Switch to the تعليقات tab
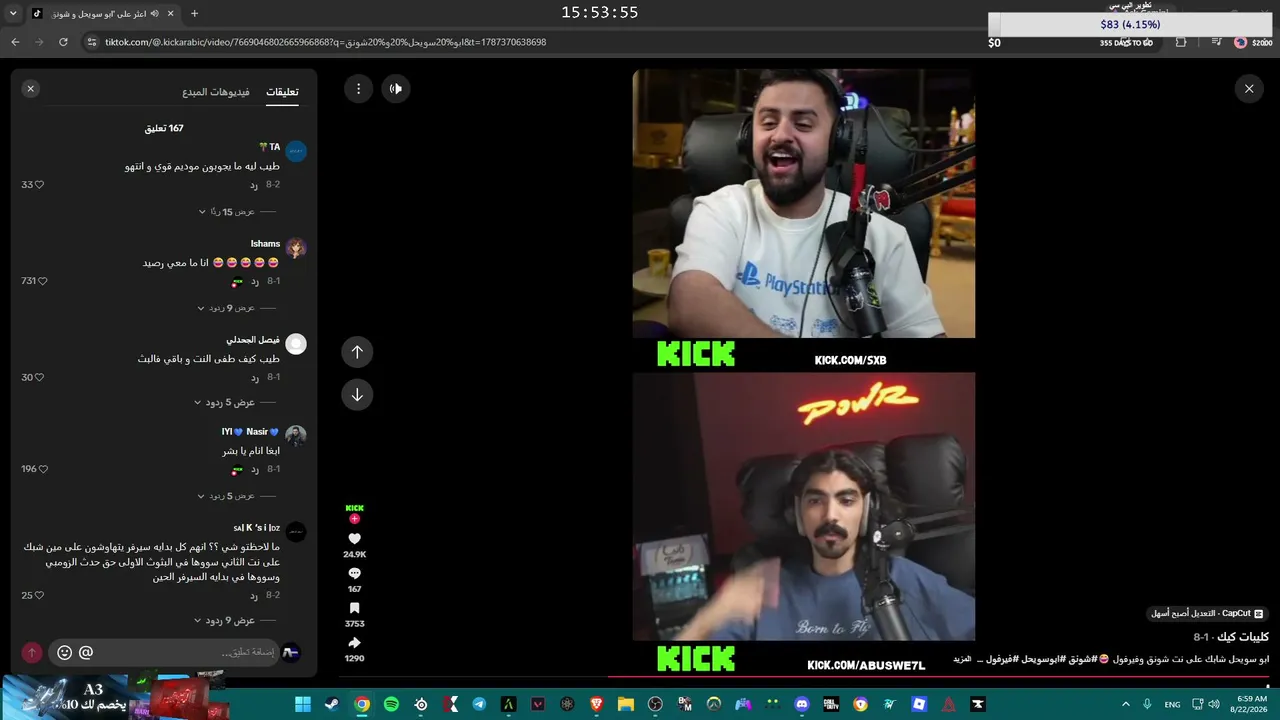 pyautogui.click(x=282, y=92)
